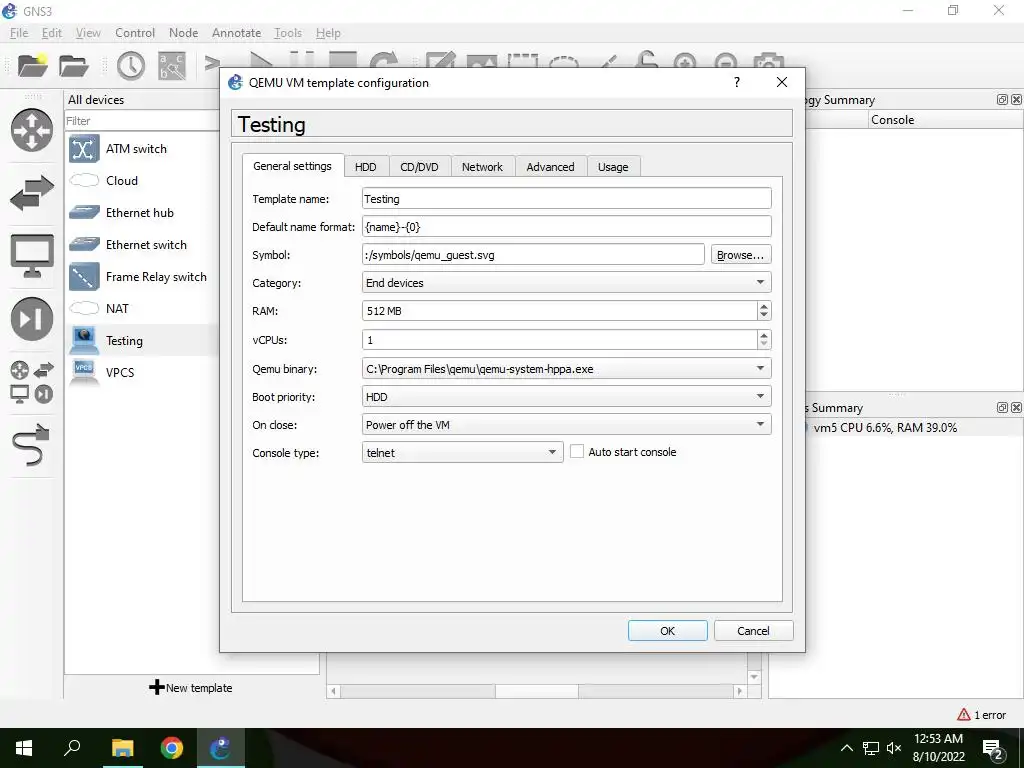
Task: Click the Default name format field
Action: (566, 227)
